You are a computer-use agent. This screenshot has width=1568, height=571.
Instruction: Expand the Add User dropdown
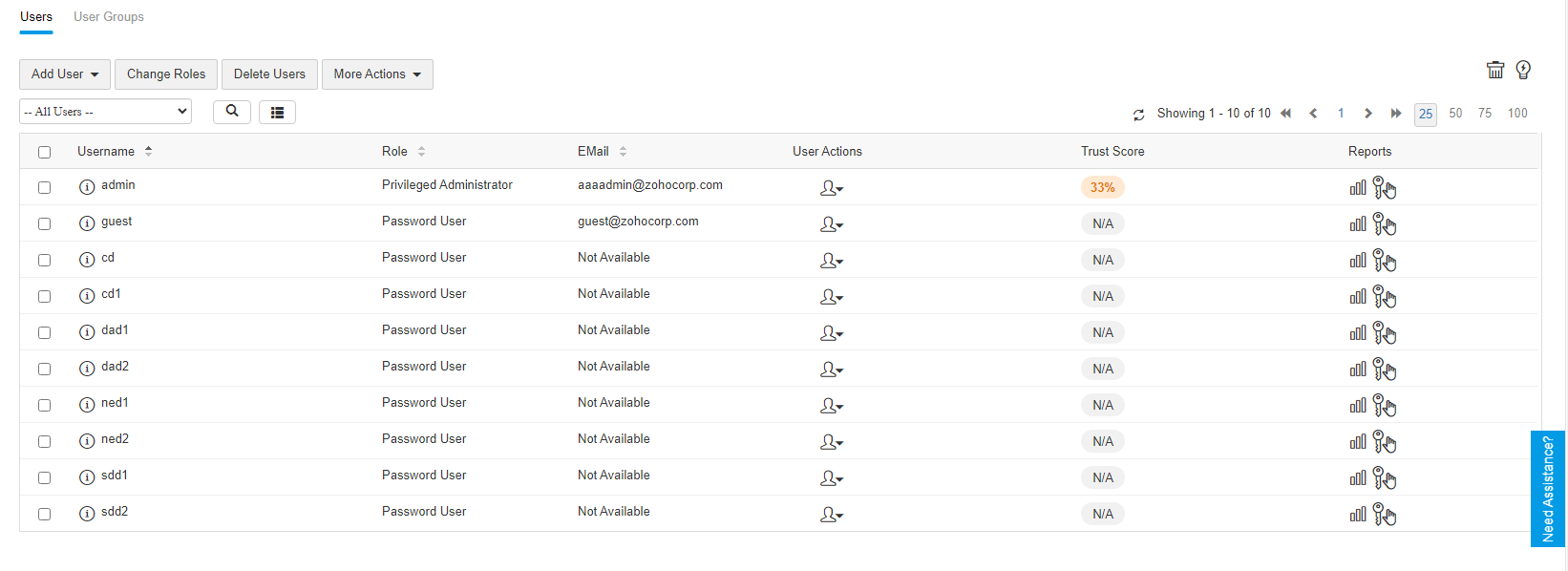pyautogui.click(x=65, y=74)
